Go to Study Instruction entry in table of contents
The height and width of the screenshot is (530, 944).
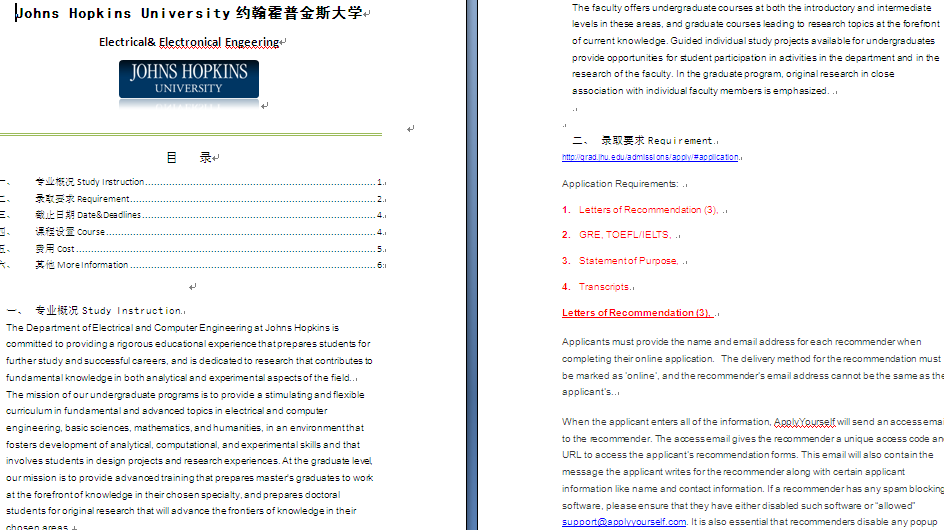[x=193, y=182]
